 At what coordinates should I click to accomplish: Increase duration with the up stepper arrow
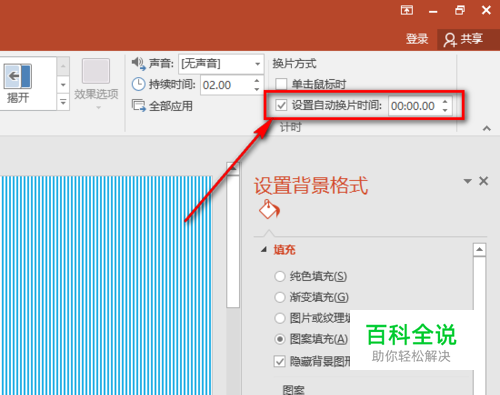point(257,81)
